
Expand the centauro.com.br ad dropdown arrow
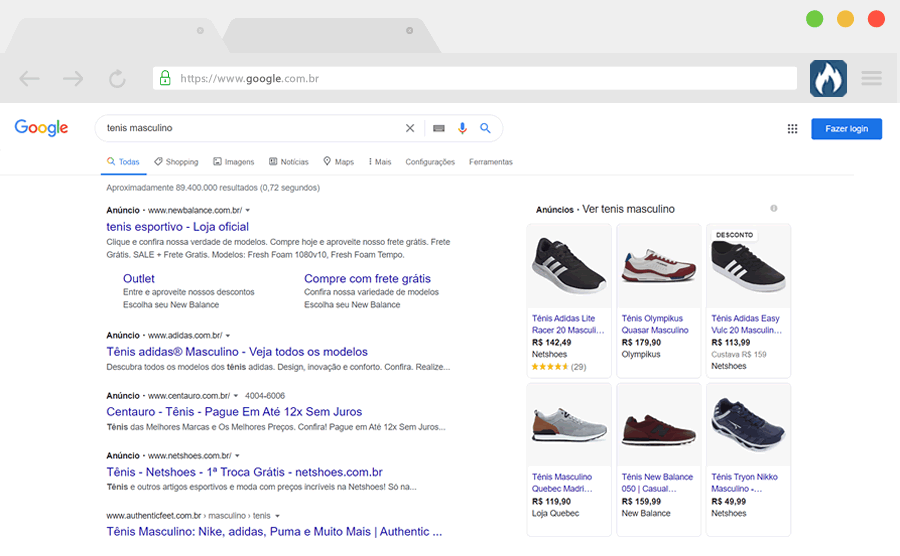click(x=235, y=396)
